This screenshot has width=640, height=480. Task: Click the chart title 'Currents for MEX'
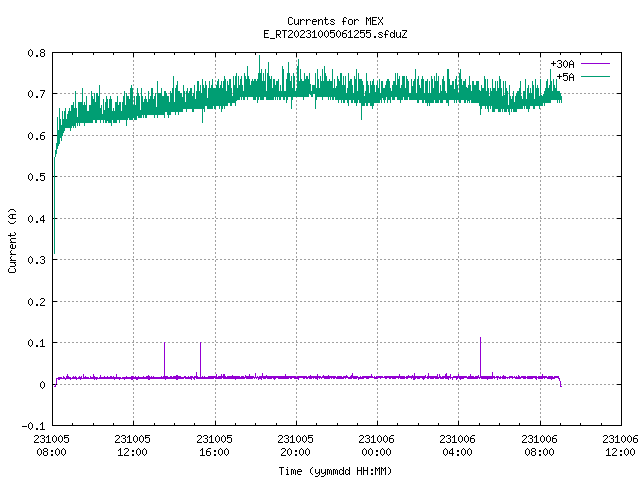[x=335, y=21]
